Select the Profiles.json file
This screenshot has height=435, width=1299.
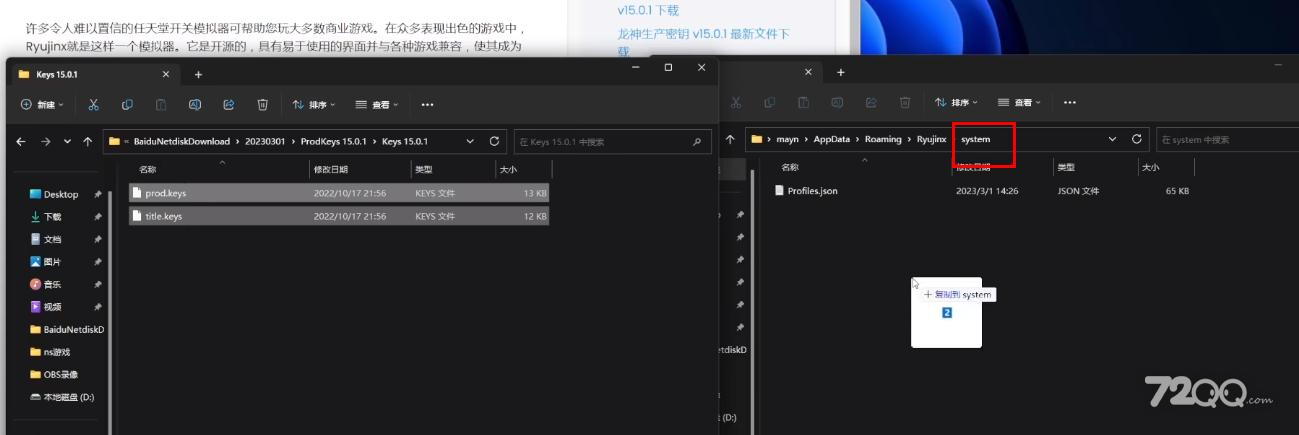click(983, 191)
